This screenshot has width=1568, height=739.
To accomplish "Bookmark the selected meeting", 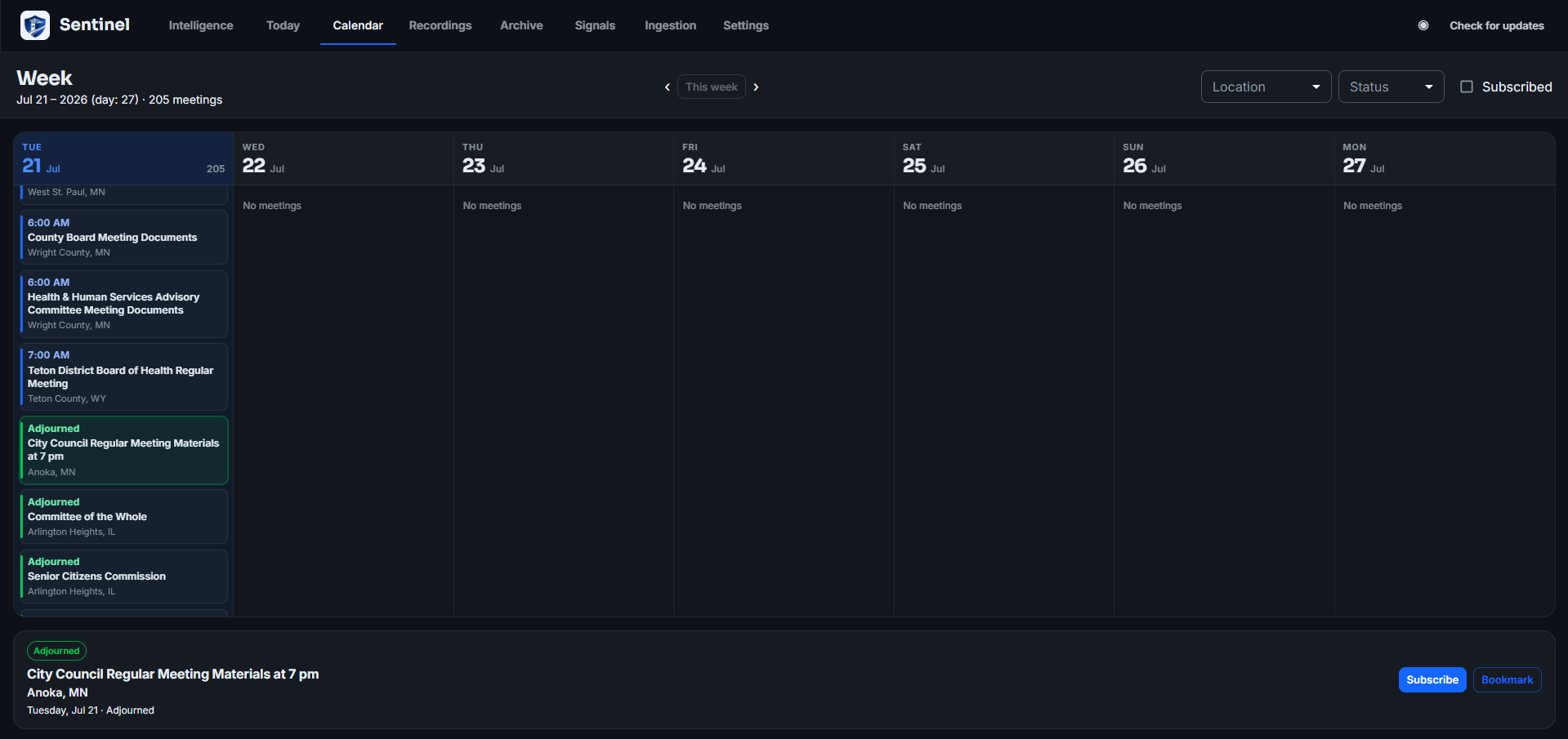I will [1507, 679].
